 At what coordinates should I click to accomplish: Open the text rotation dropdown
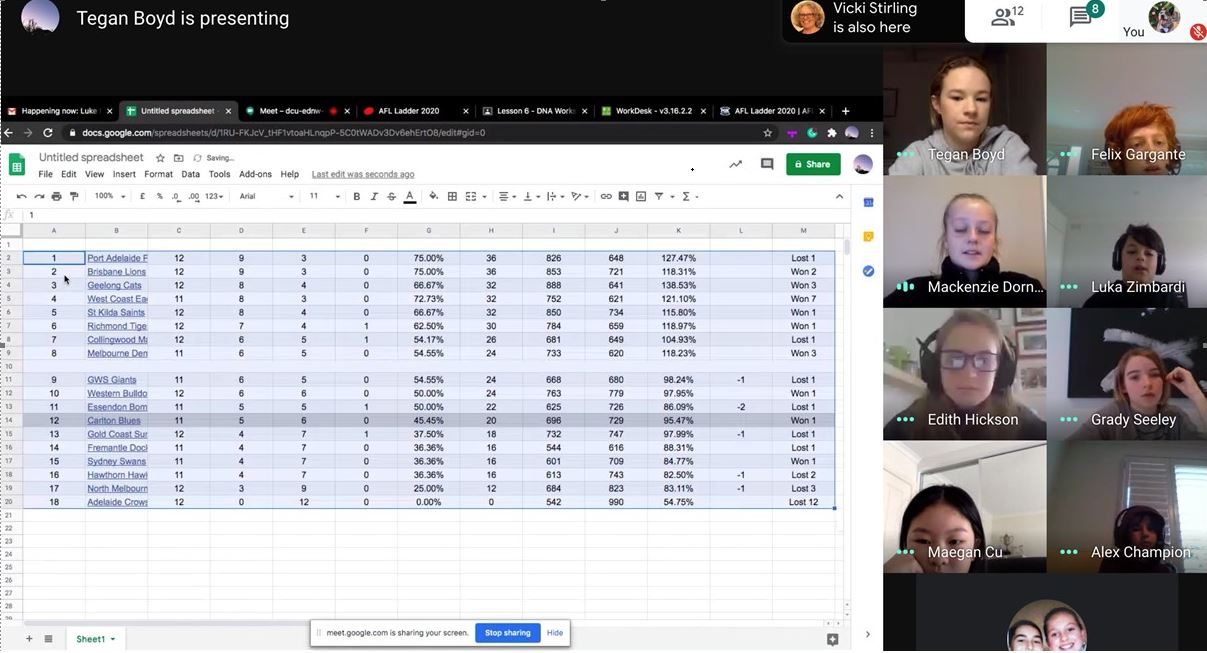pyautogui.click(x=580, y=196)
